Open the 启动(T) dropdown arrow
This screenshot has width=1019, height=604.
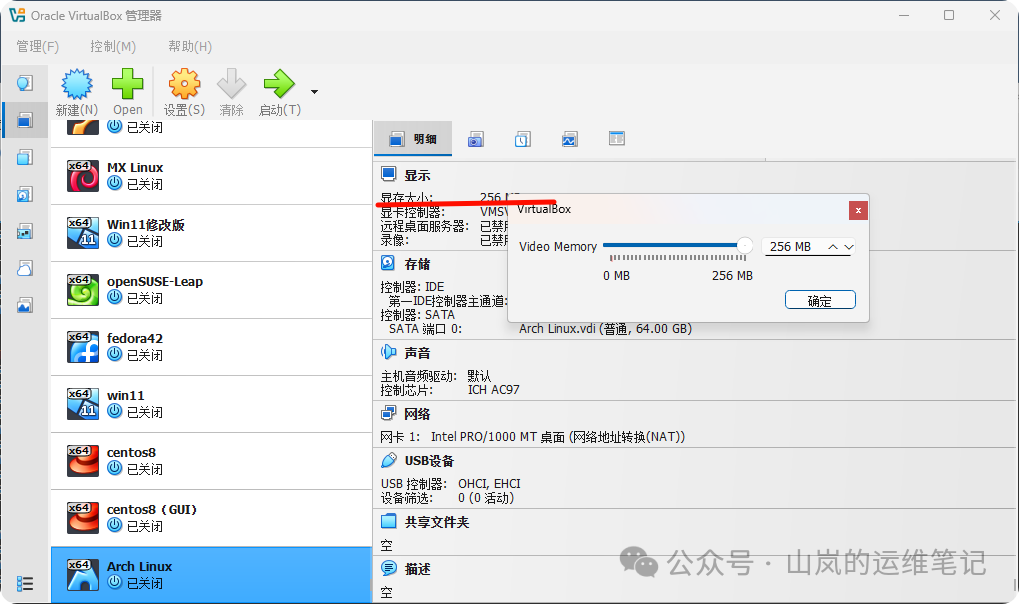[312, 92]
